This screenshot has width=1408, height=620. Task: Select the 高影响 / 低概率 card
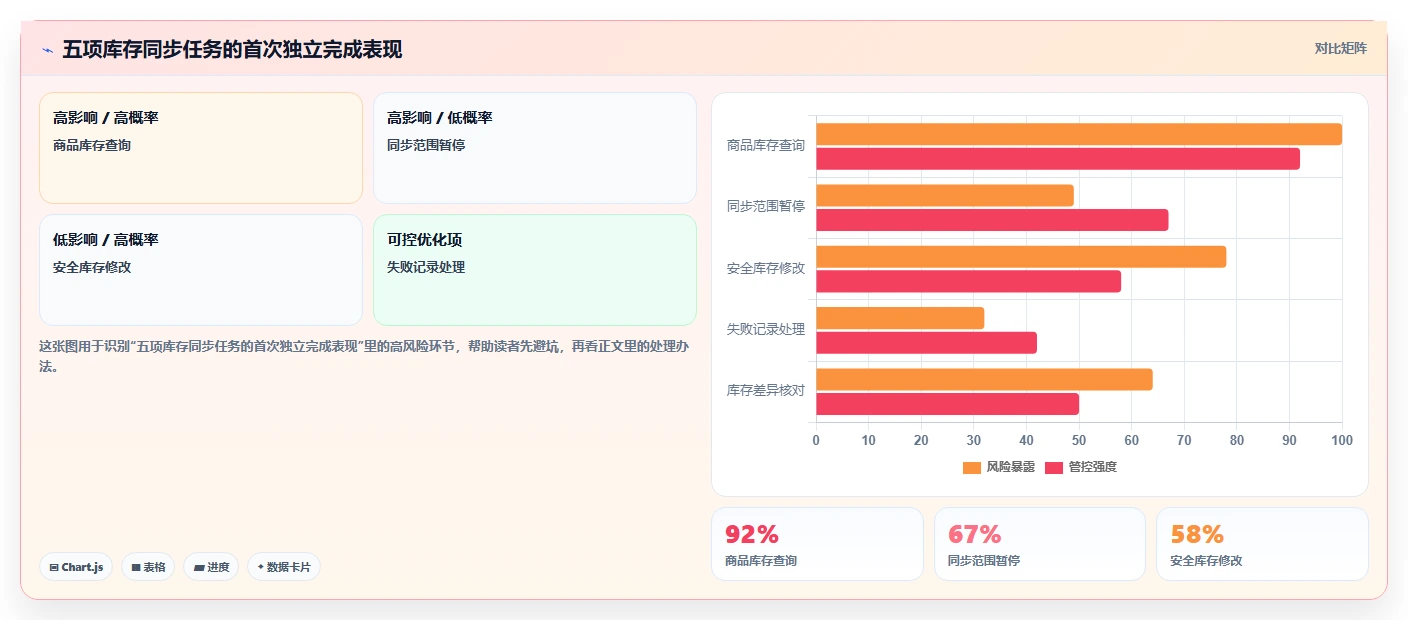(x=535, y=148)
